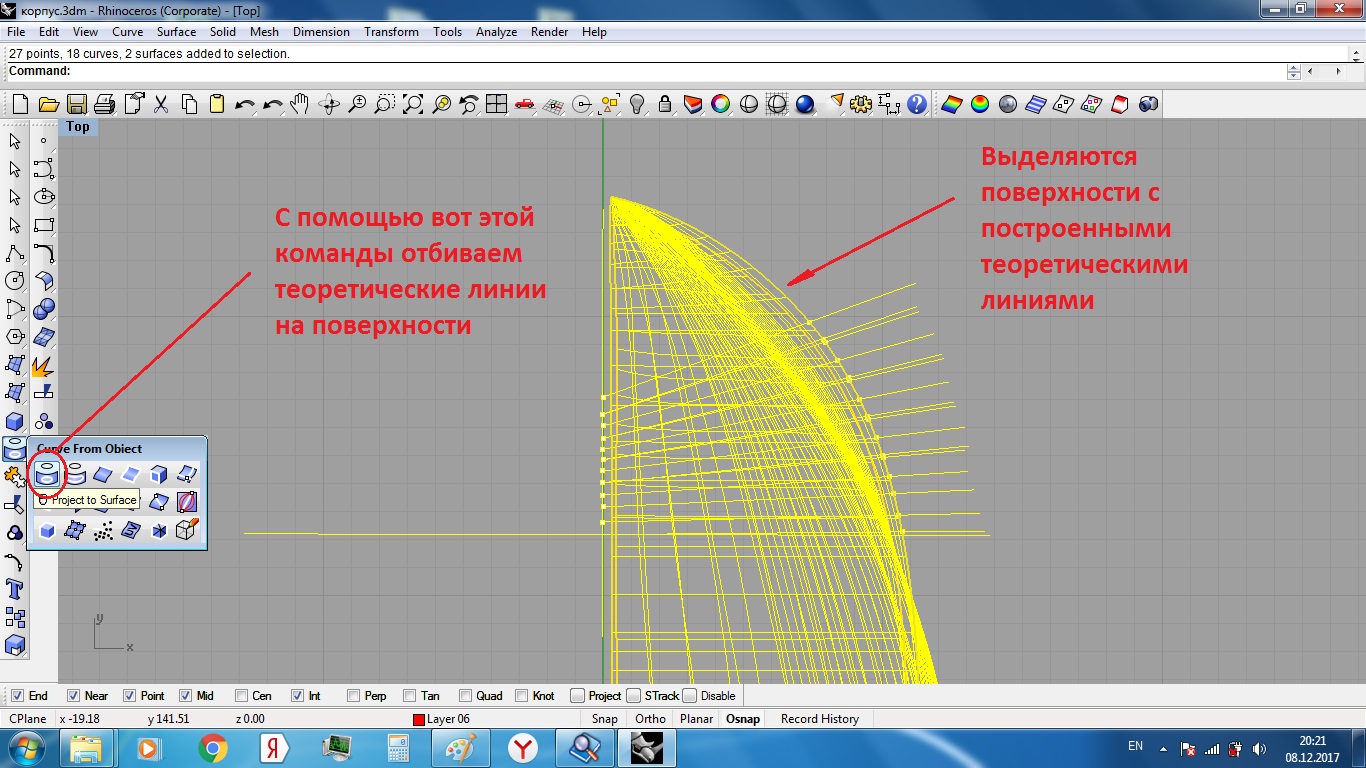Click the padlock Lock objects icon

click(665, 104)
